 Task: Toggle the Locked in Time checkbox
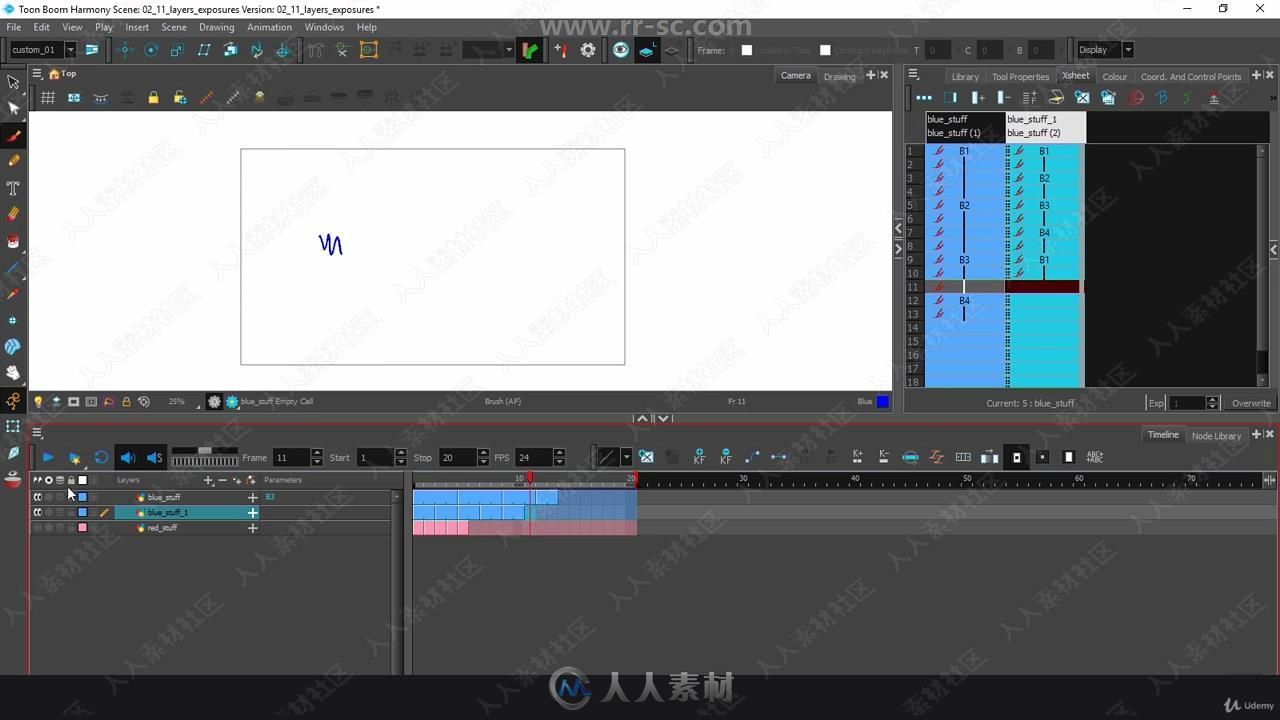click(x=746, y=50)
